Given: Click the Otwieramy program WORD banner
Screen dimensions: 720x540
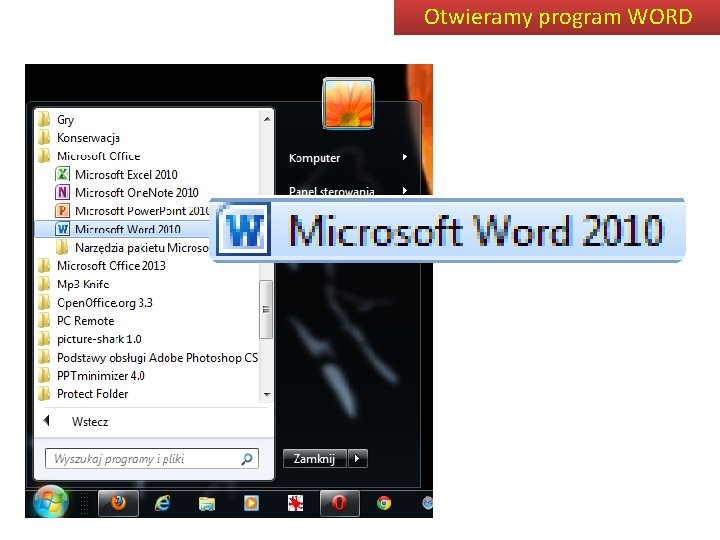Looking at the screenshot, I should (557, 17).
